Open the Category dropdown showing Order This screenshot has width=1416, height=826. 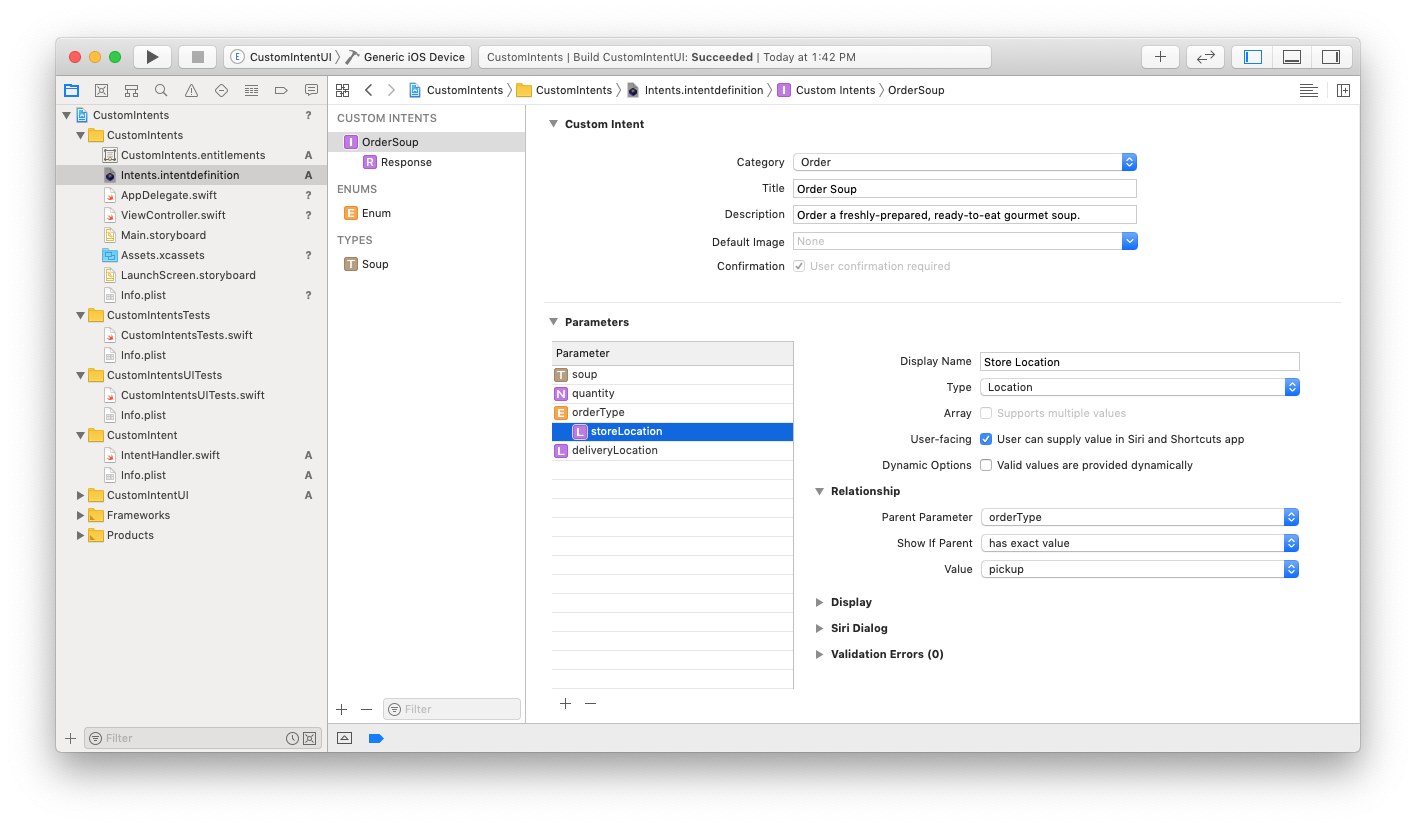pos(965,162)
